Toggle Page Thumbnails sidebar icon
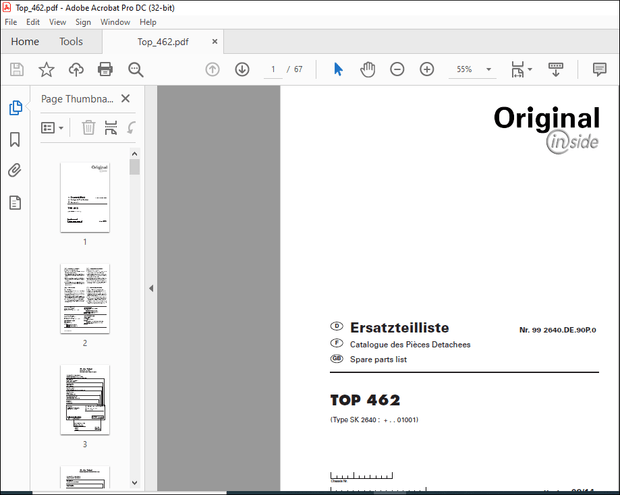The image size is (620, 495). pyautogui.click(x=15, y=108)
